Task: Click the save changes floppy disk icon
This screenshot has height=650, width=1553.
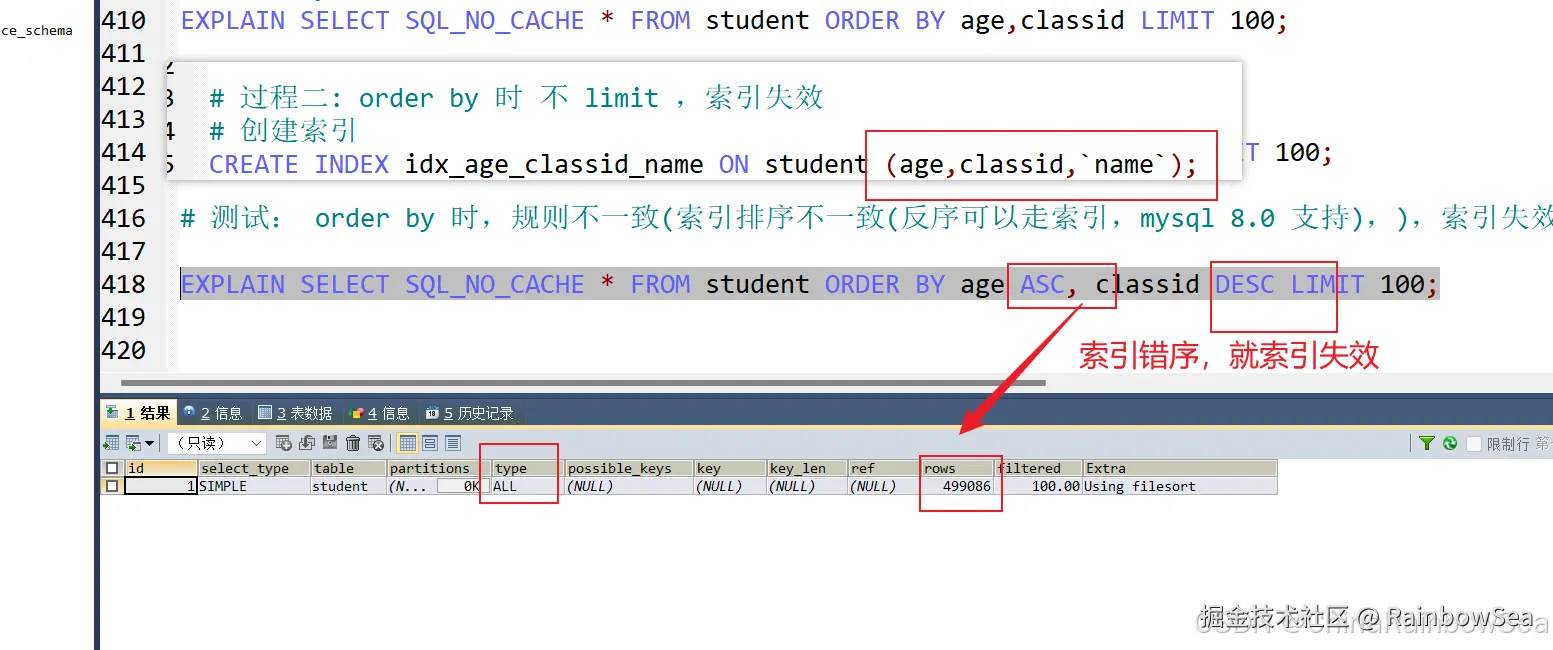Action: tap(330, 442)
